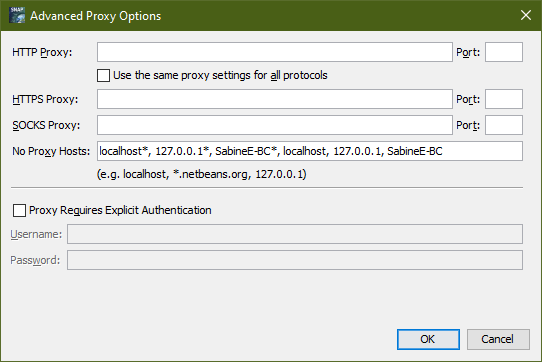Click the Port label next to HTTPS Proxy
542x362 pixels.
point(468,100)
